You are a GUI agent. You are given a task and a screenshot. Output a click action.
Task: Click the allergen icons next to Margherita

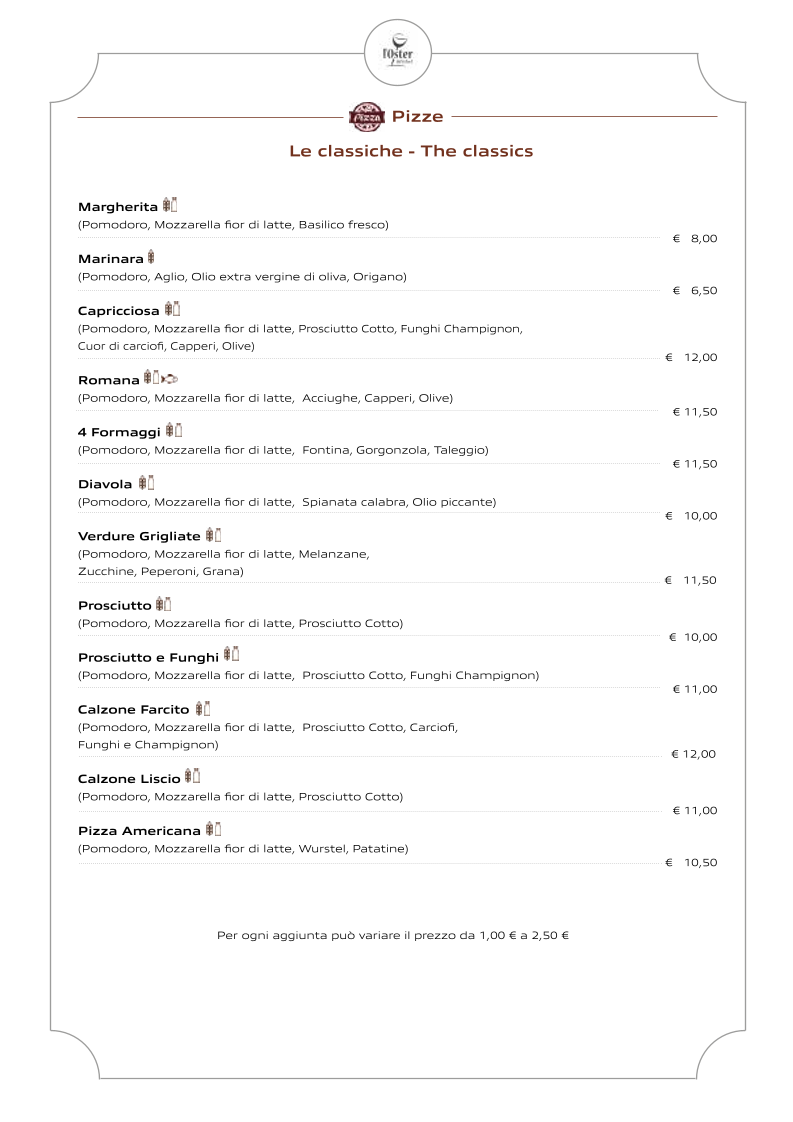pos(170,205)
